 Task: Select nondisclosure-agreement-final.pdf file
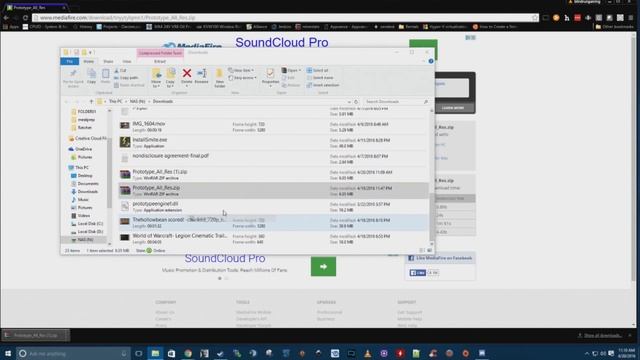pos(273,158)
